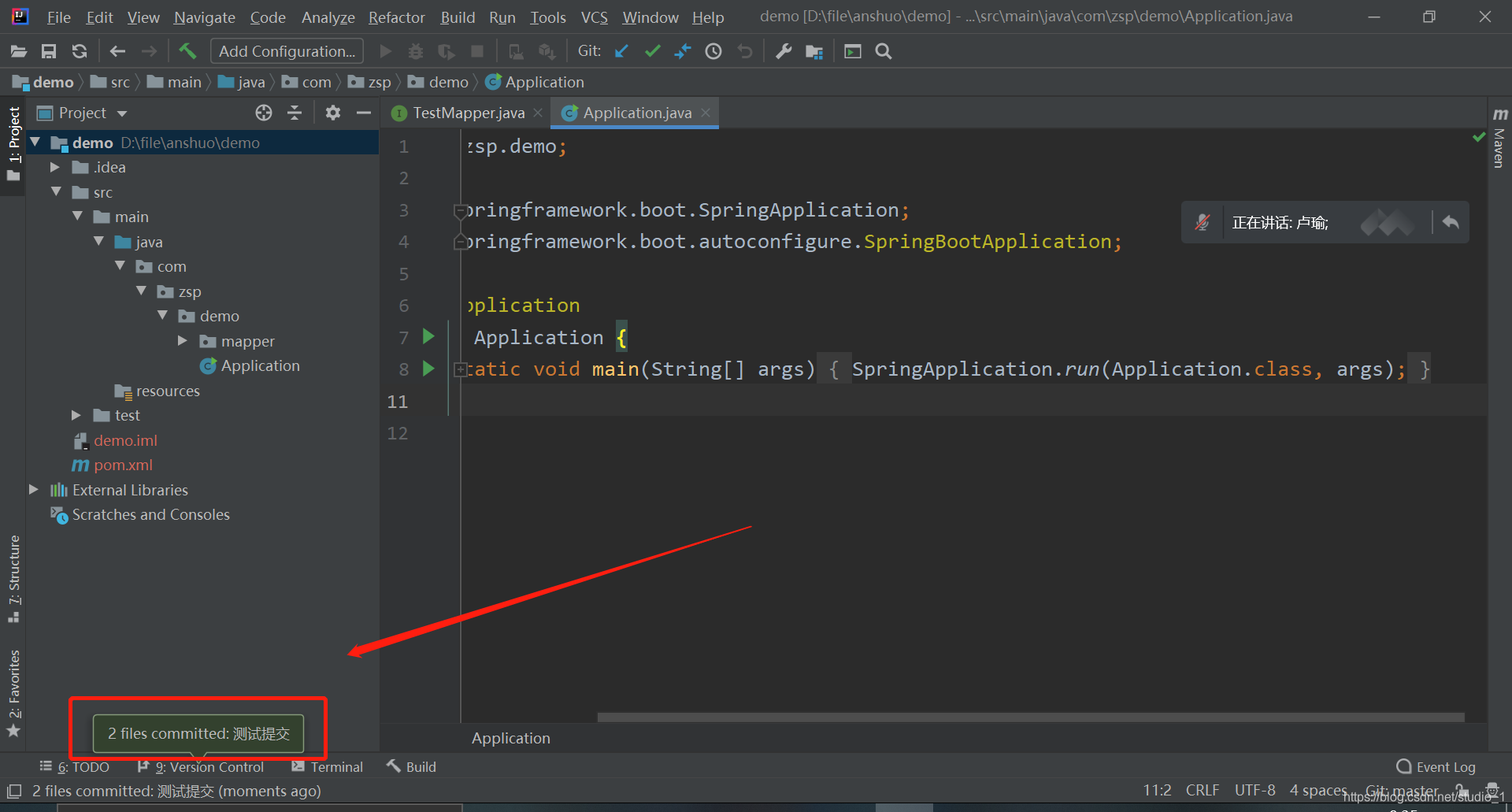
Task: Click the Back navigation arrow
Action: tap(118, 51)
